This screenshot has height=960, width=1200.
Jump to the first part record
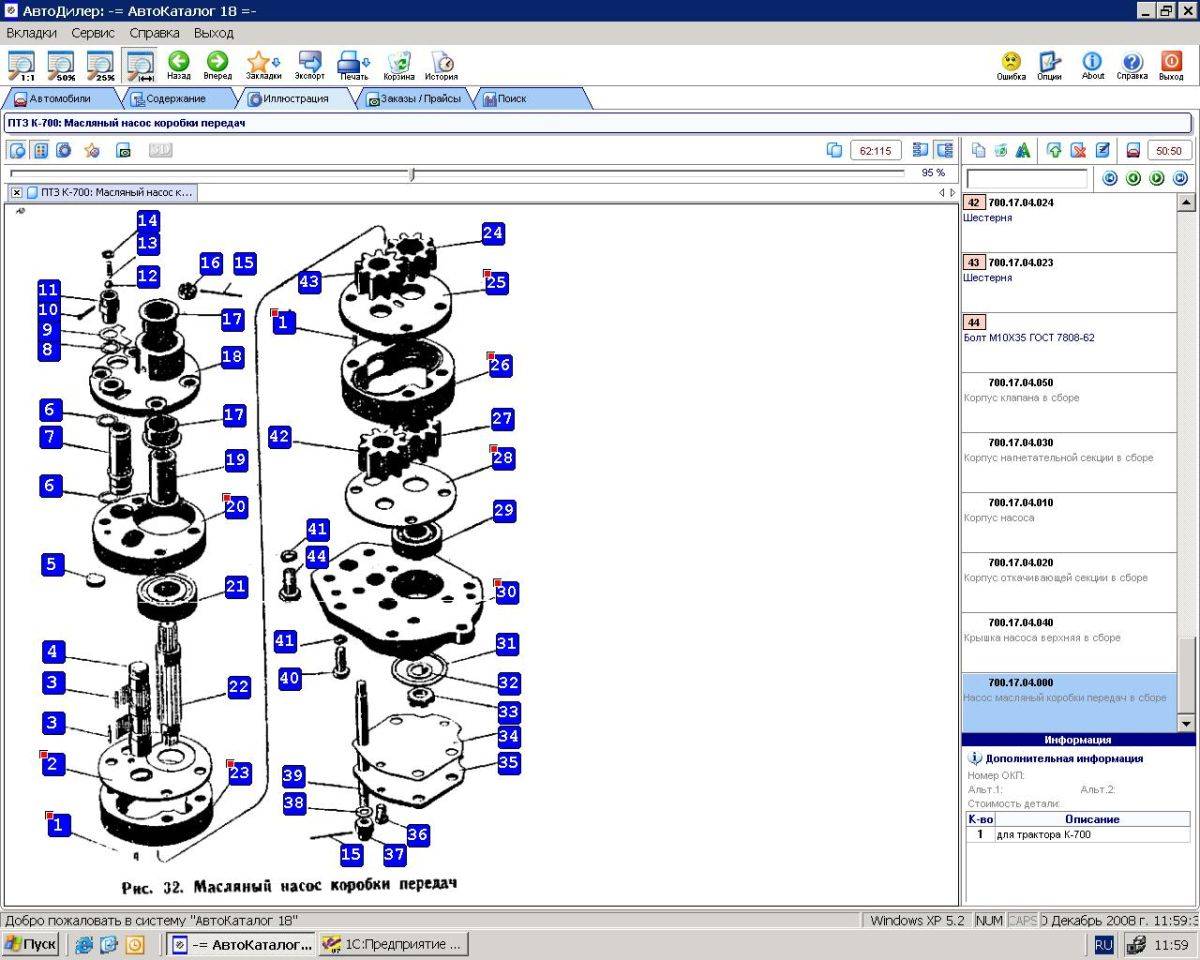1109,179
